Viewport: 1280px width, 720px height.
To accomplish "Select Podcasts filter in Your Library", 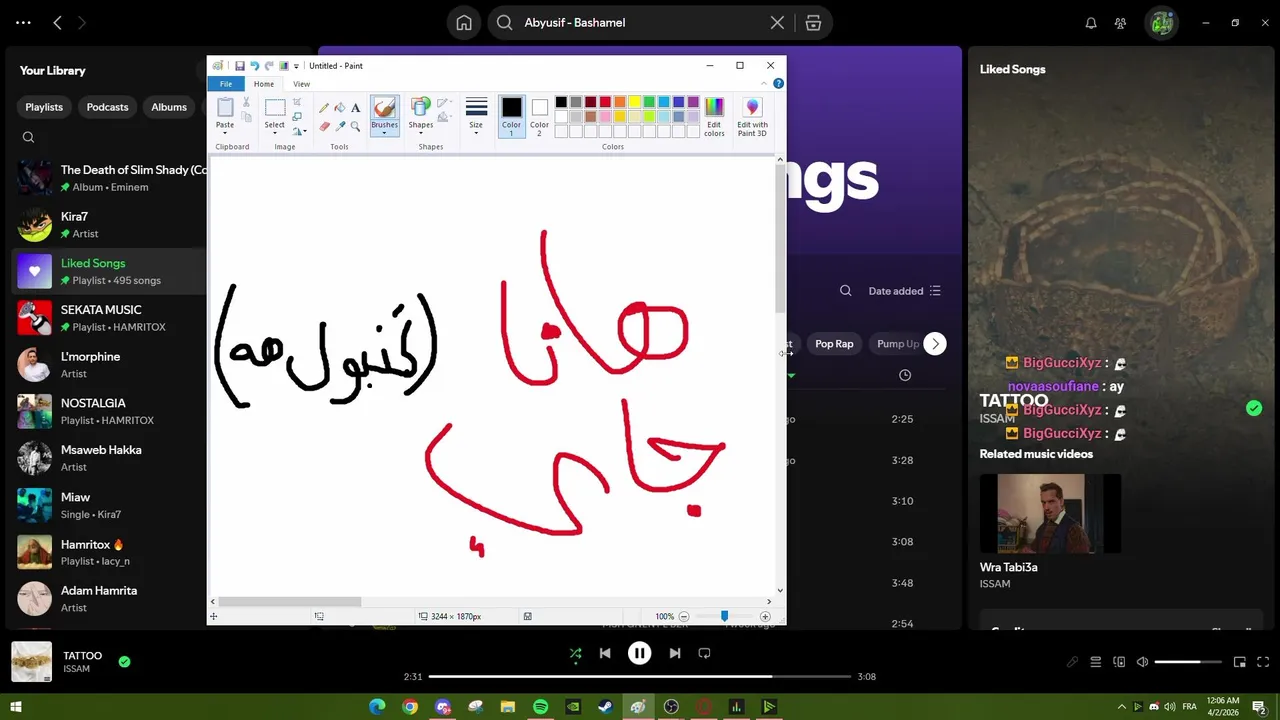I will click(x=107, y=107).
